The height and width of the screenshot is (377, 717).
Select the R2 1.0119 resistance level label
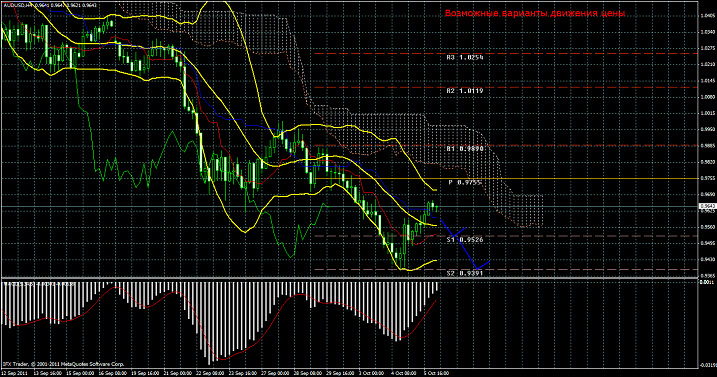tap(465, 91)
